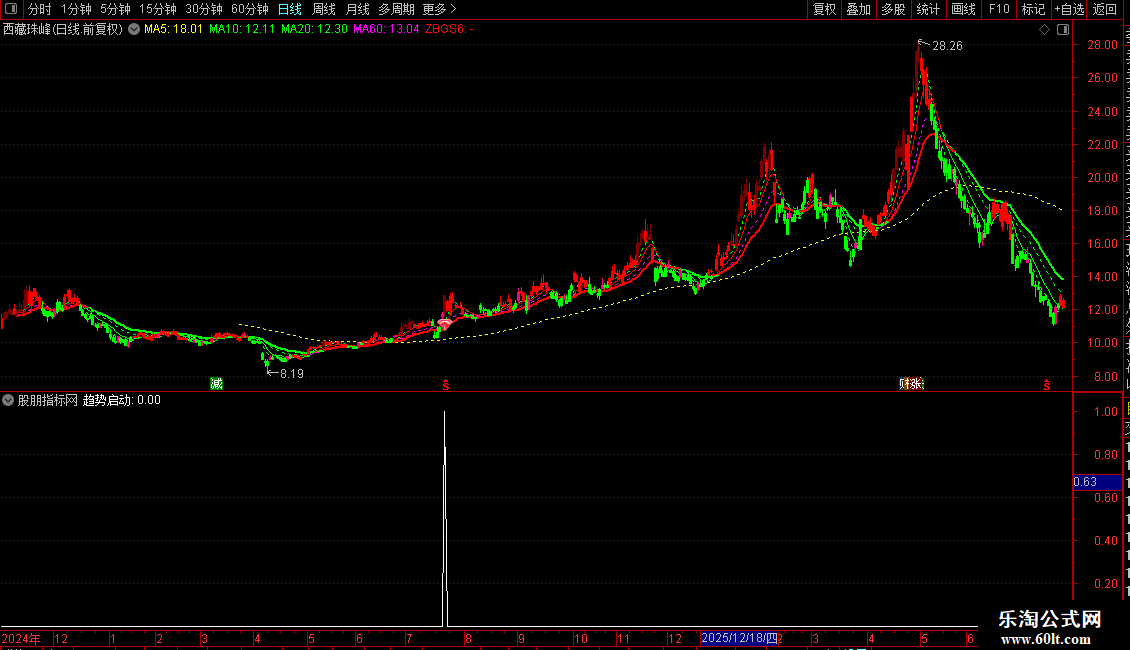
Task: Select the 1分钟 period
Action: [x=76, y=9]
